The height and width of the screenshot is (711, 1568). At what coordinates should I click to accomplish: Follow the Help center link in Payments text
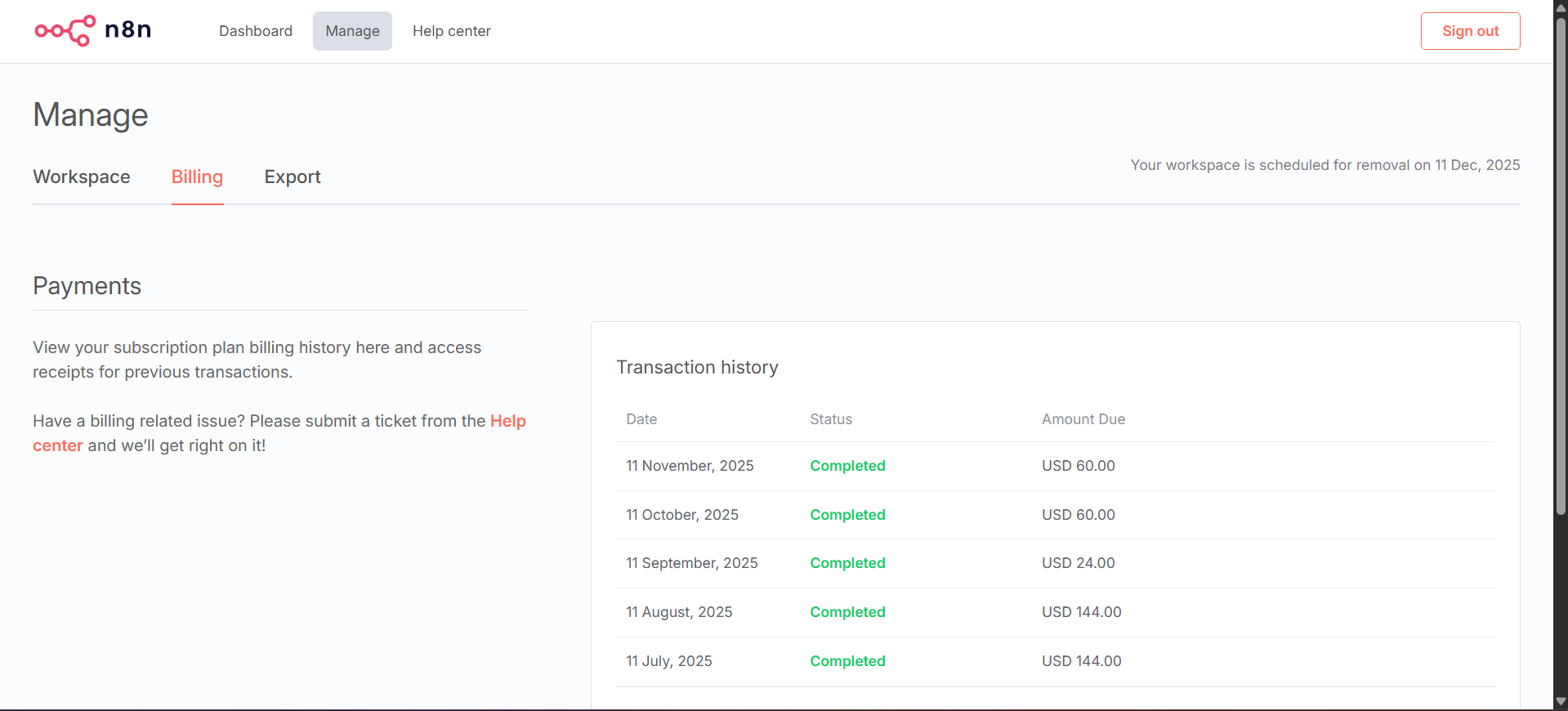tap(507, 421)
